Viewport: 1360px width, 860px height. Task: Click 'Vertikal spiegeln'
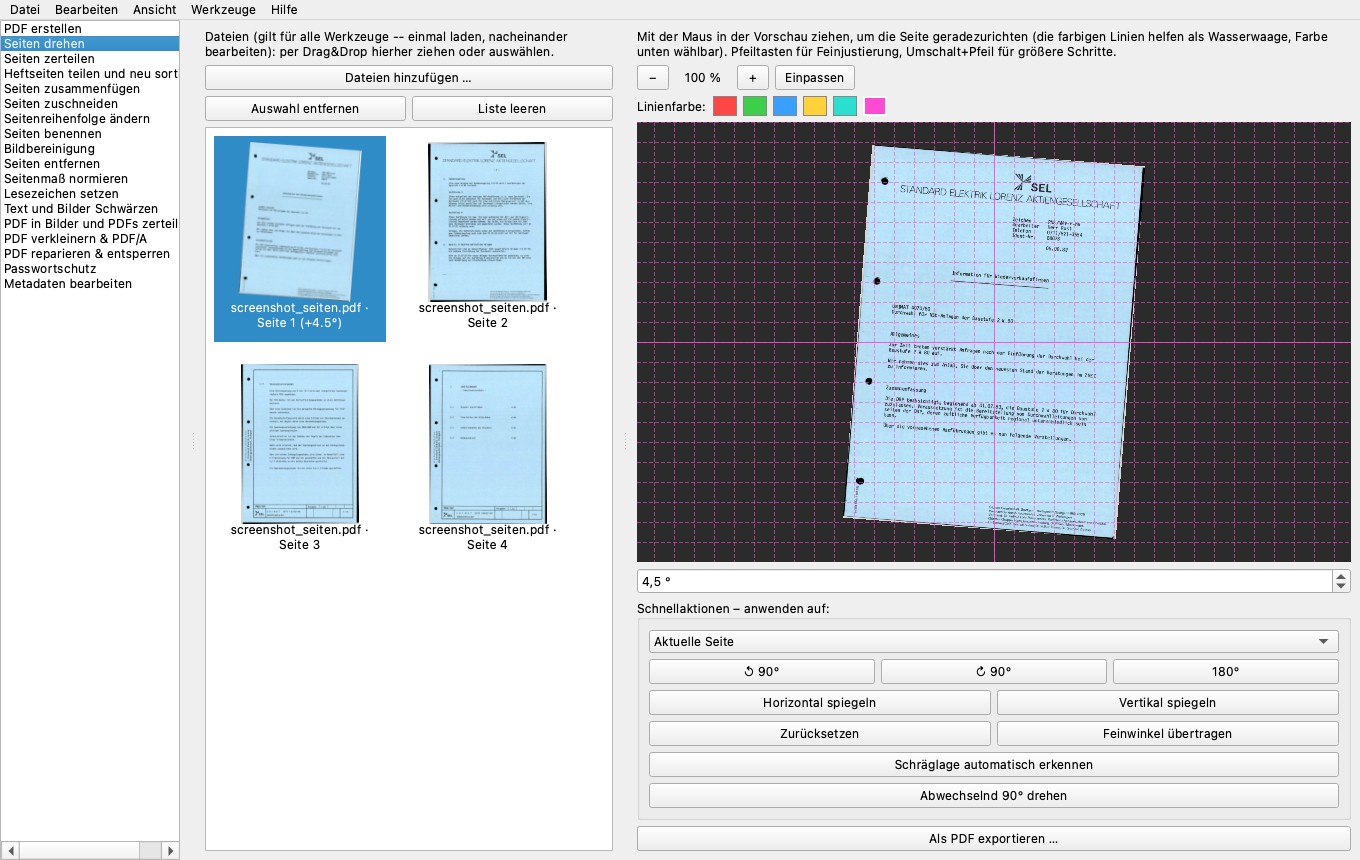pyautogui.click(x=1168, y=703)
